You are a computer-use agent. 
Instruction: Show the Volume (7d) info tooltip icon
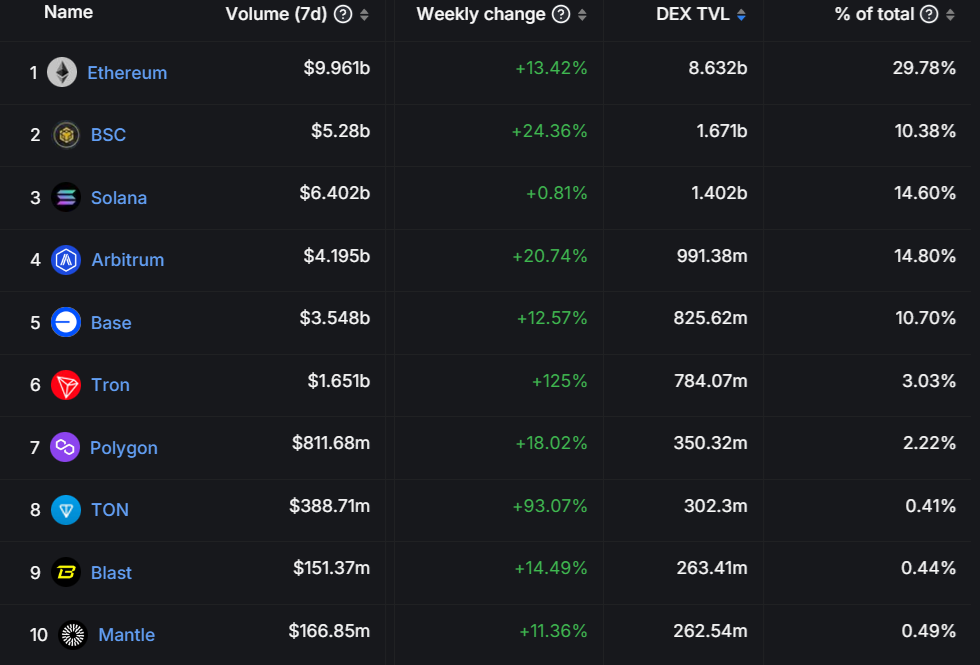coord(343,14)
